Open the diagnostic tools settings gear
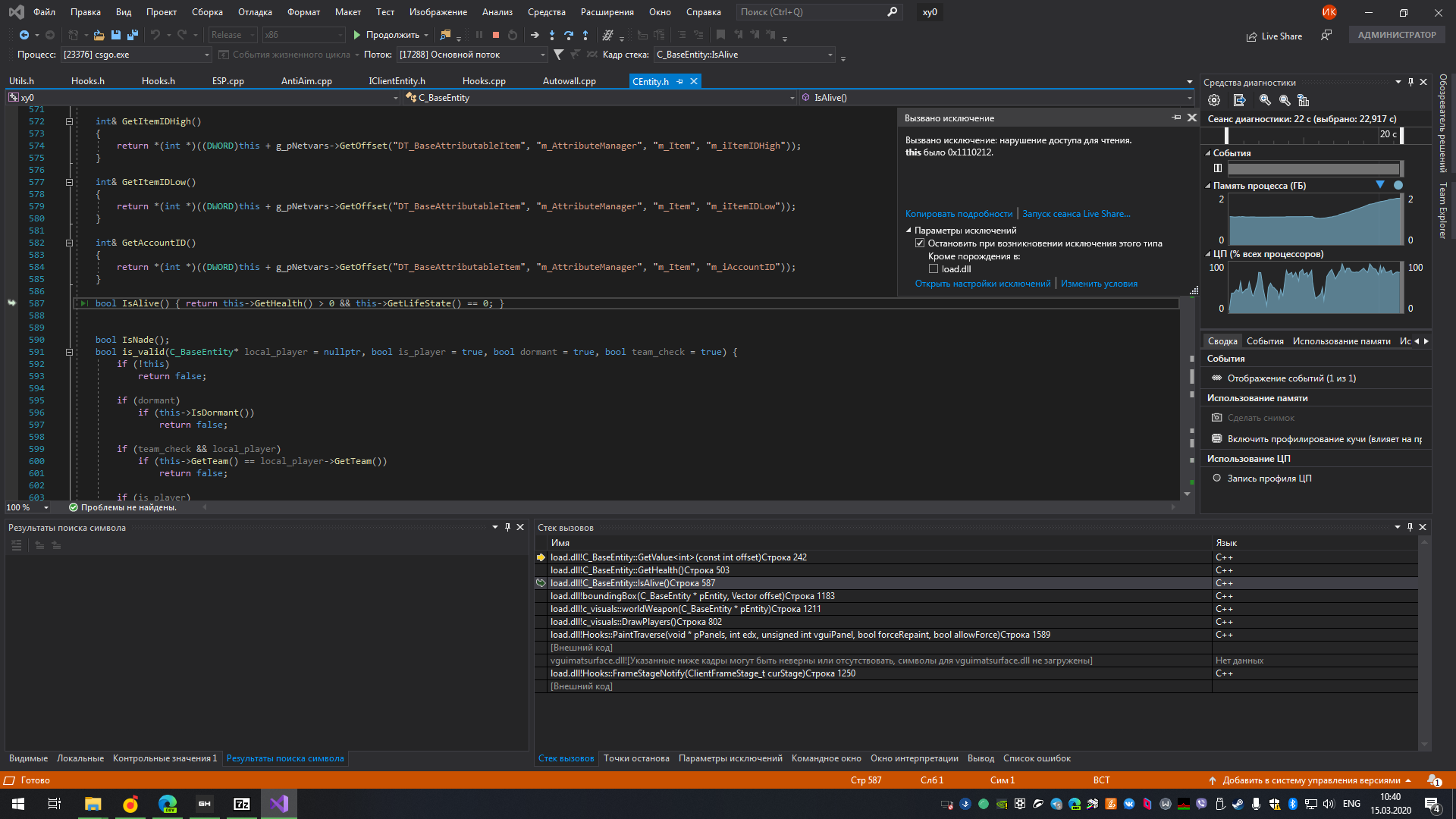The image size is (1456, 819). pyautogui.click(x=1214, y=100)
